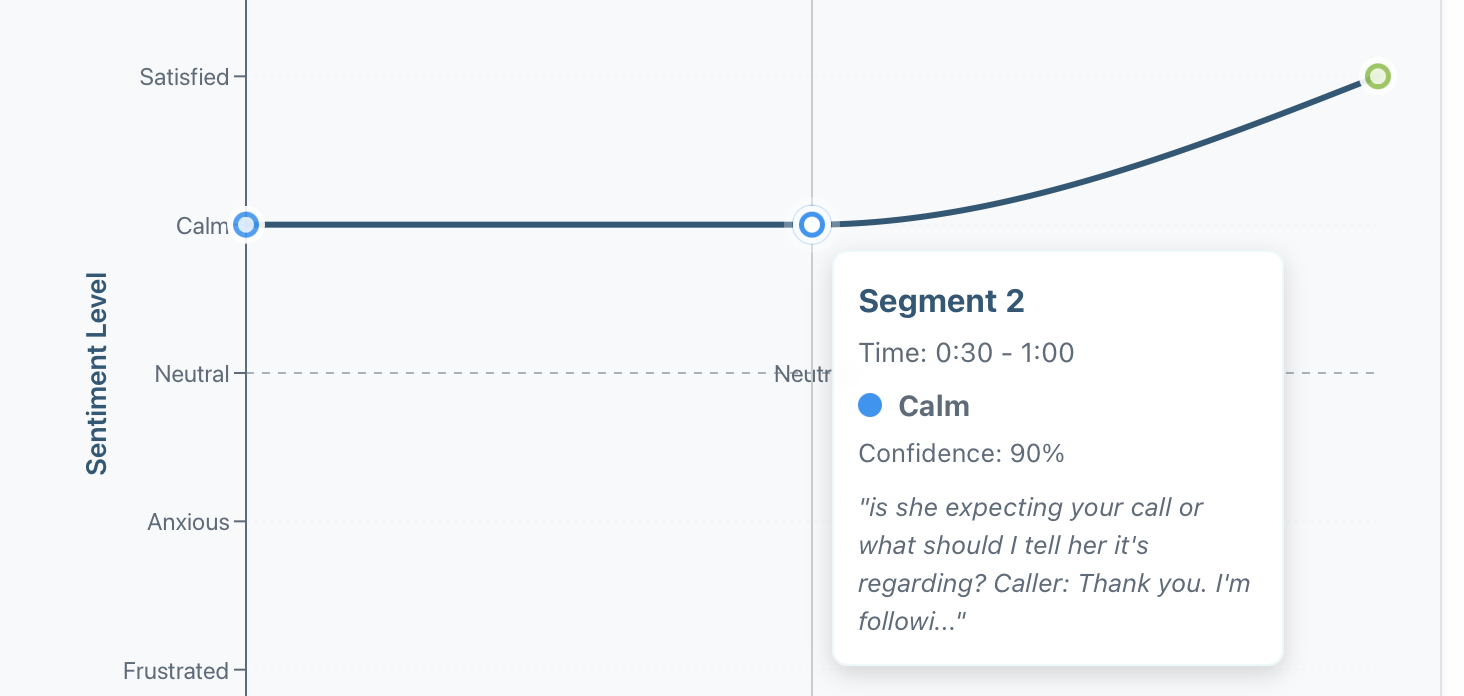The width and height of the screenshot is (1464, 696).
Task: Click the partially hidden Neutr chart label
Action: point(803,374)
